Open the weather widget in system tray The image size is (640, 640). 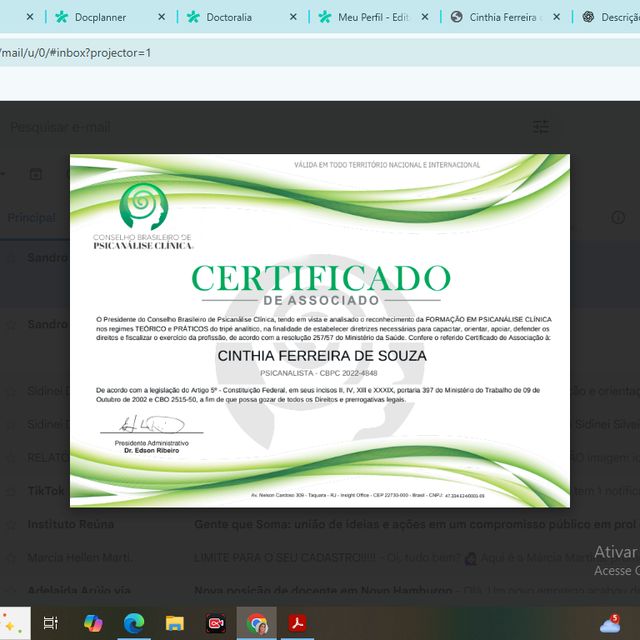(610, 624)
